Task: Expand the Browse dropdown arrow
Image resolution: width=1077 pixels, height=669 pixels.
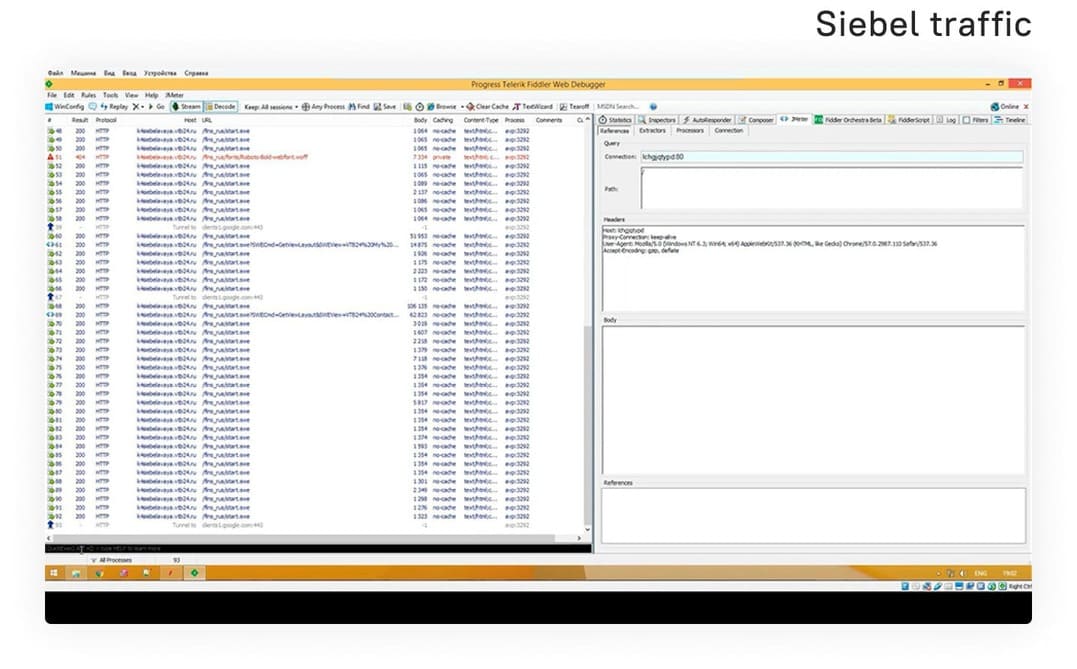Action: [x=462, y=106]
